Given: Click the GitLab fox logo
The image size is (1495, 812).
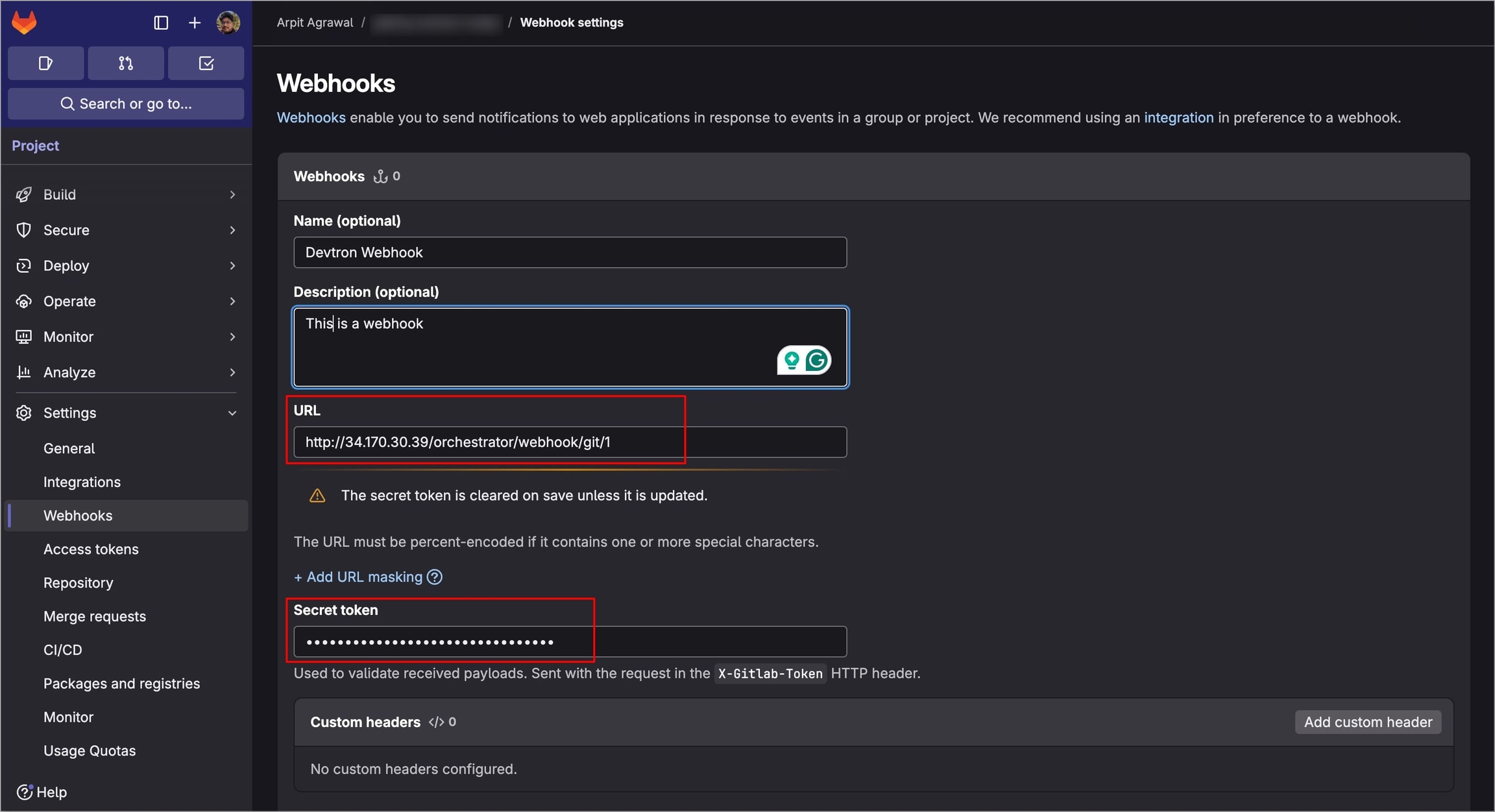Looking at the screenshot, I should [24, 23].
